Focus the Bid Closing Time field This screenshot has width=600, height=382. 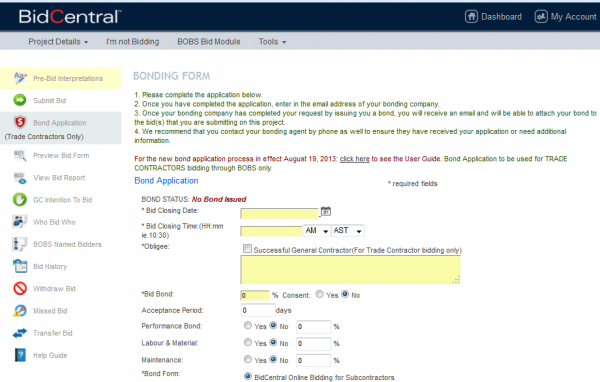pos(271,231)
